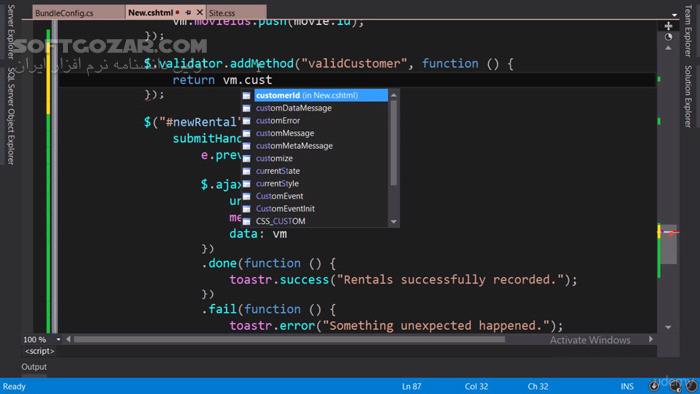
Task: Select customMessage suggestion
Action: (285, 133)
